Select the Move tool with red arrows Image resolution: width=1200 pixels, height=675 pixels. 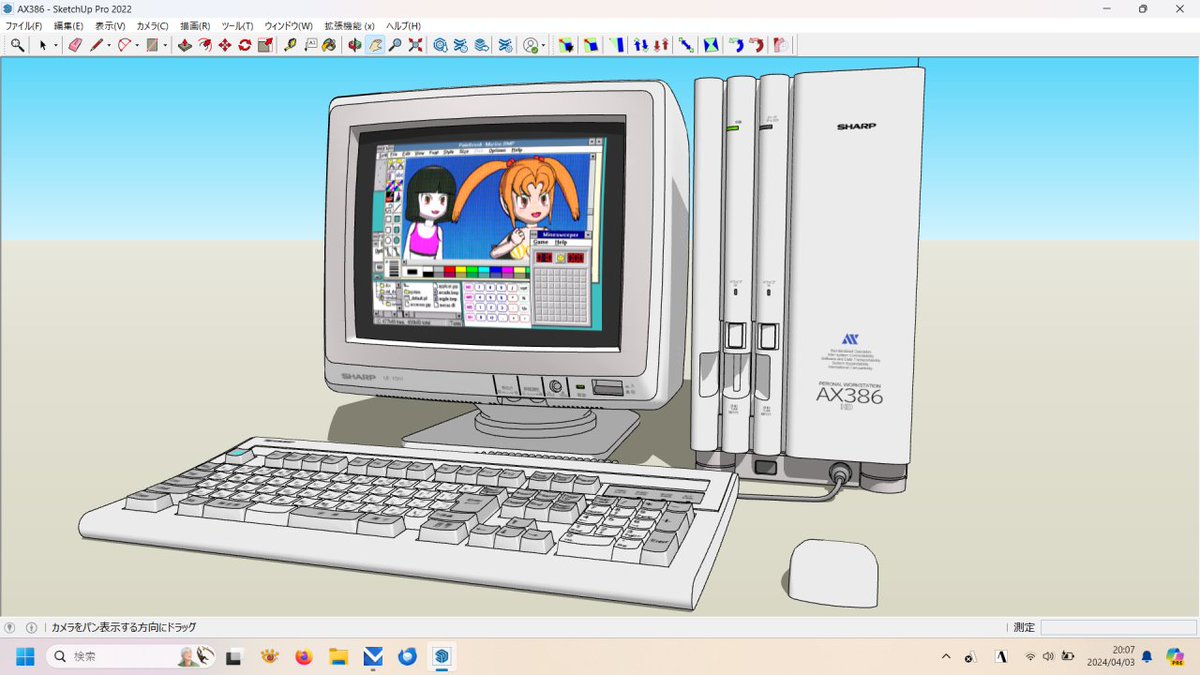(x=224, y=45)
